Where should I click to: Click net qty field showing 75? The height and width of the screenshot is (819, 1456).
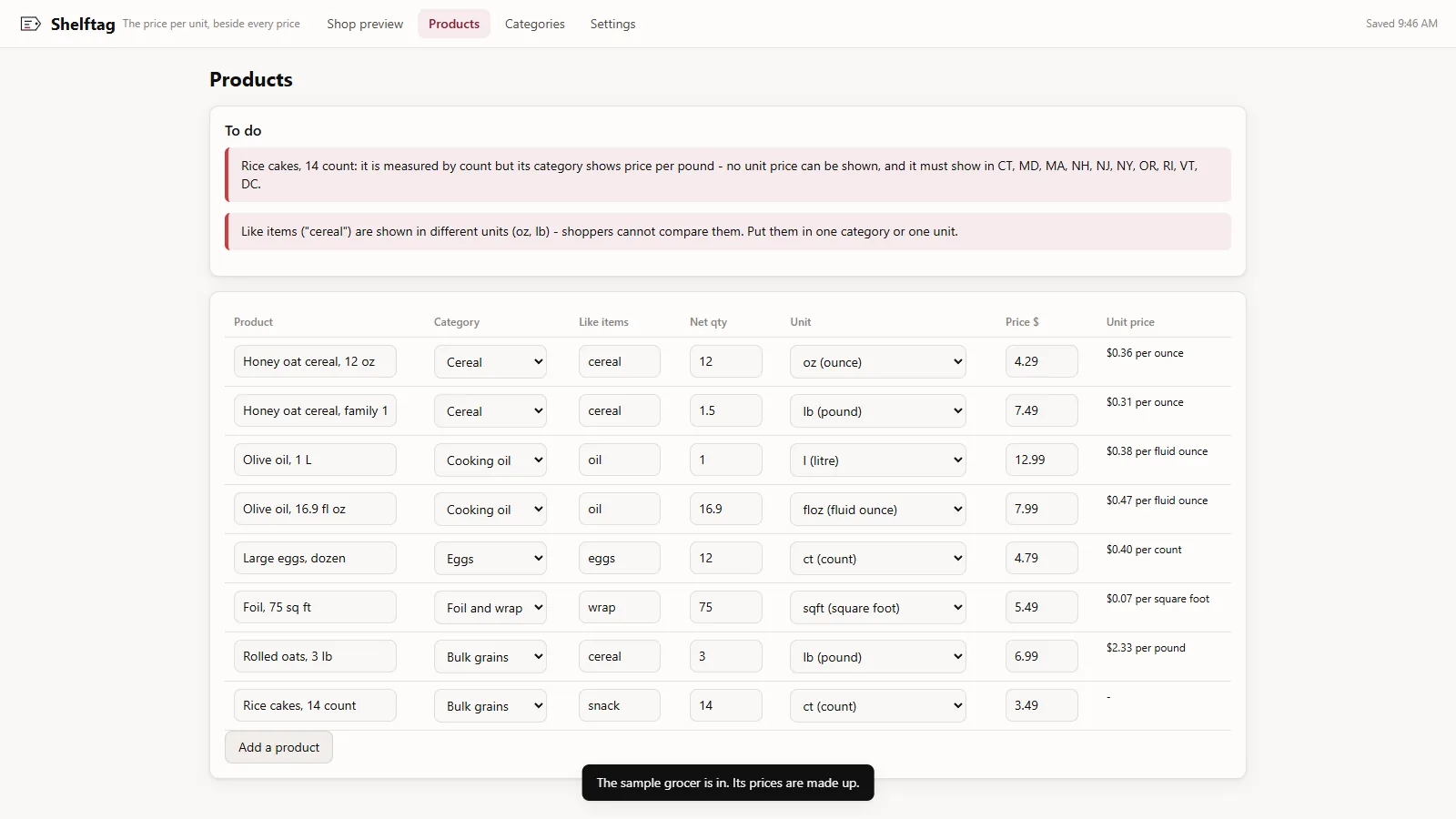click(726, 607)
